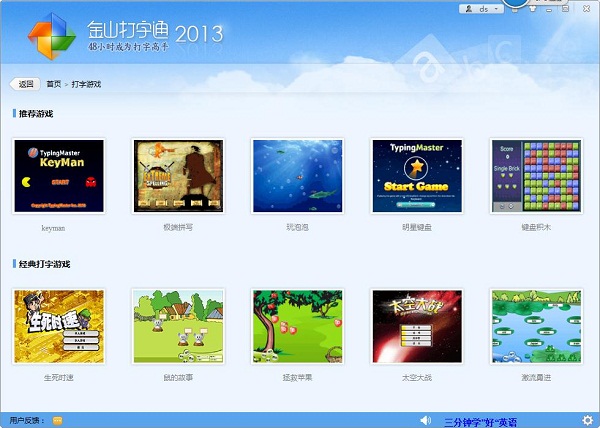The width and height of the screenshot is (600, 428).
Task: Click the "鼠的故事" game name text
Action: tap(178, 378)
